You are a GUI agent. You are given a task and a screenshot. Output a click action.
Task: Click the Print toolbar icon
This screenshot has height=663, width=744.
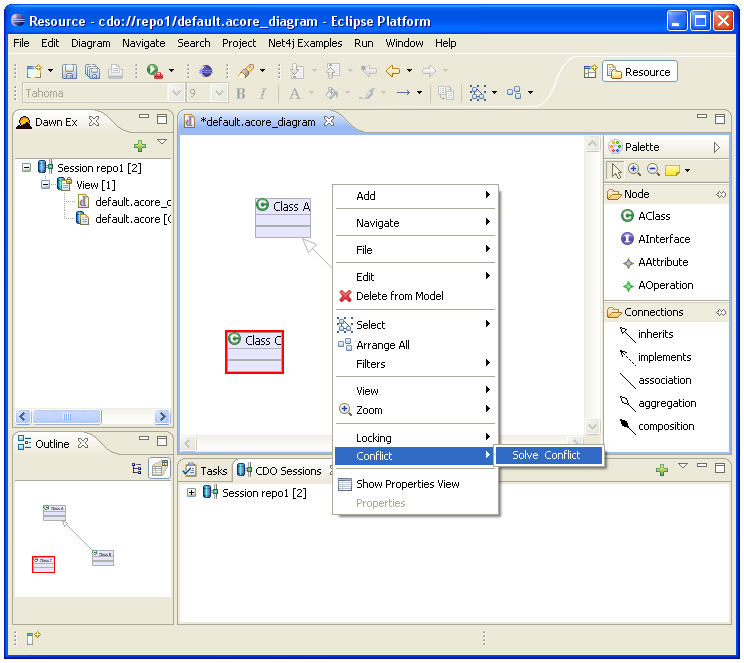tap(115, 71)
